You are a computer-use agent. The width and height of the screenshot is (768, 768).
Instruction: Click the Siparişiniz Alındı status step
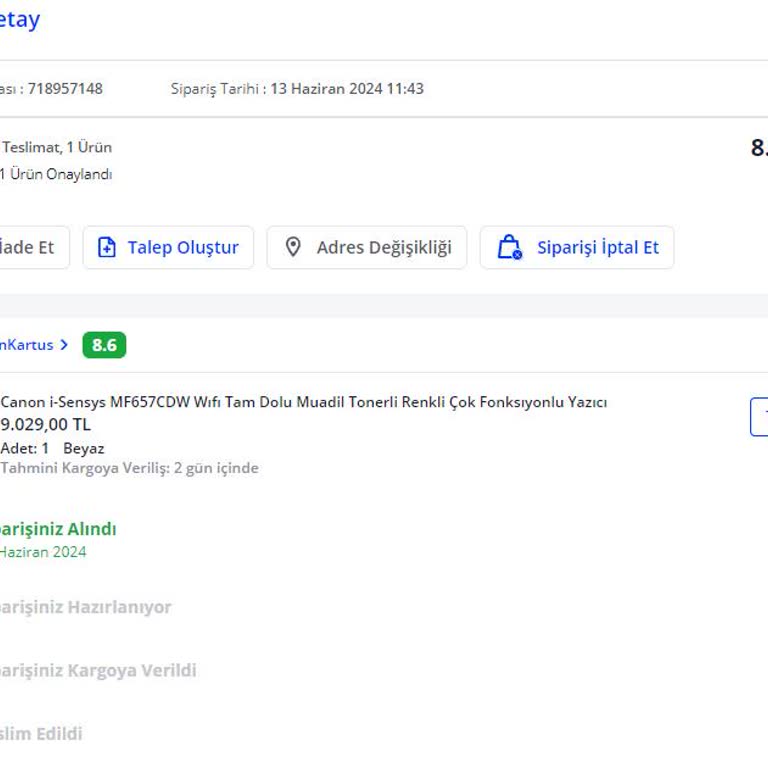click(x=58, y=529)
